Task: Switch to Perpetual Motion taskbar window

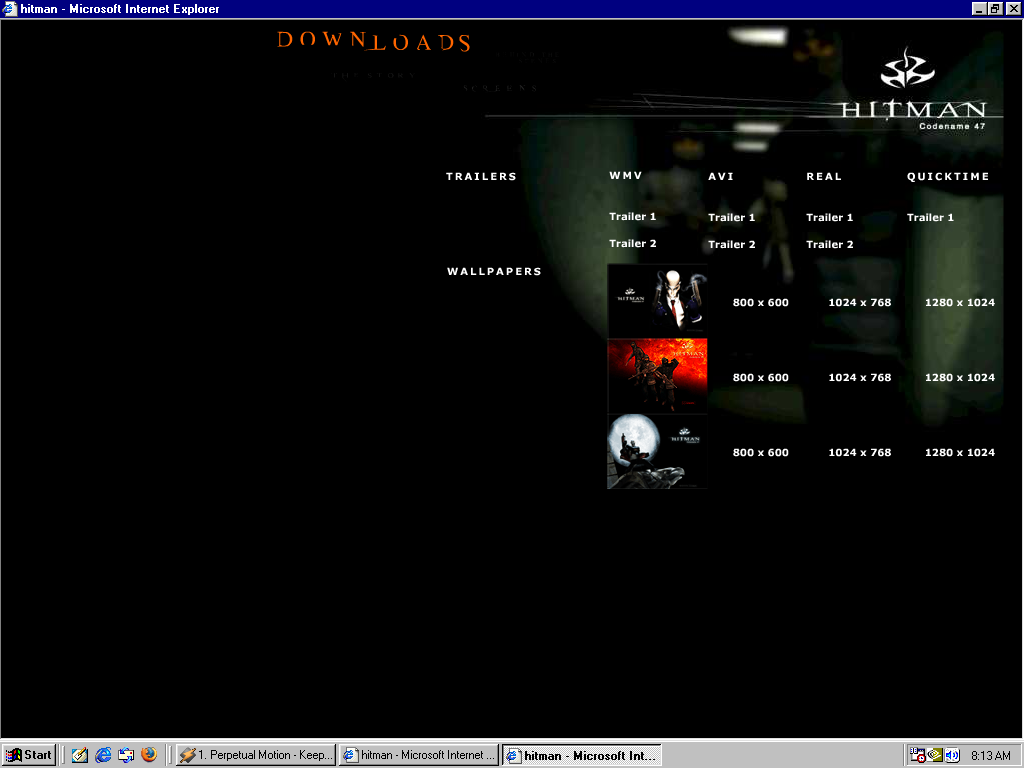Action: click(255, 755)
